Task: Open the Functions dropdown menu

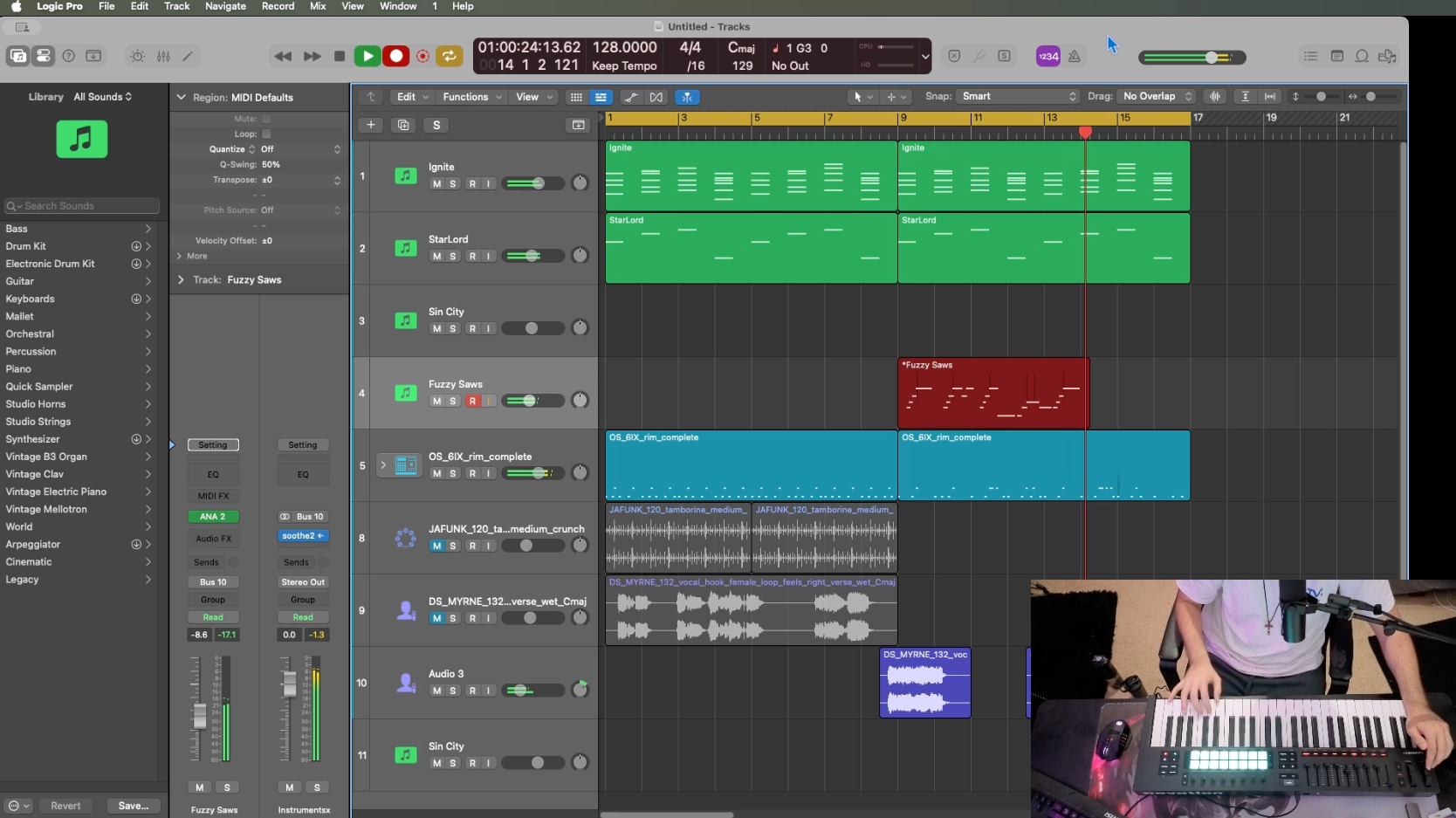Action: pyautogui.click(x=471, y=97)
